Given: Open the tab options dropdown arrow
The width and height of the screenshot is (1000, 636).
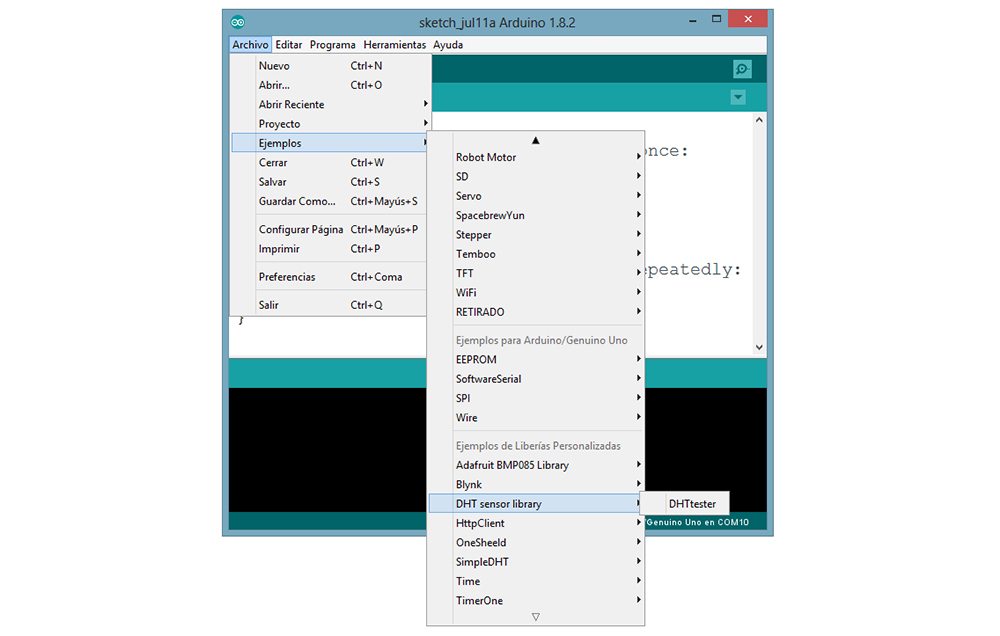Looking at the screenshot, I should pyautogui.click(x=738, y=97).
